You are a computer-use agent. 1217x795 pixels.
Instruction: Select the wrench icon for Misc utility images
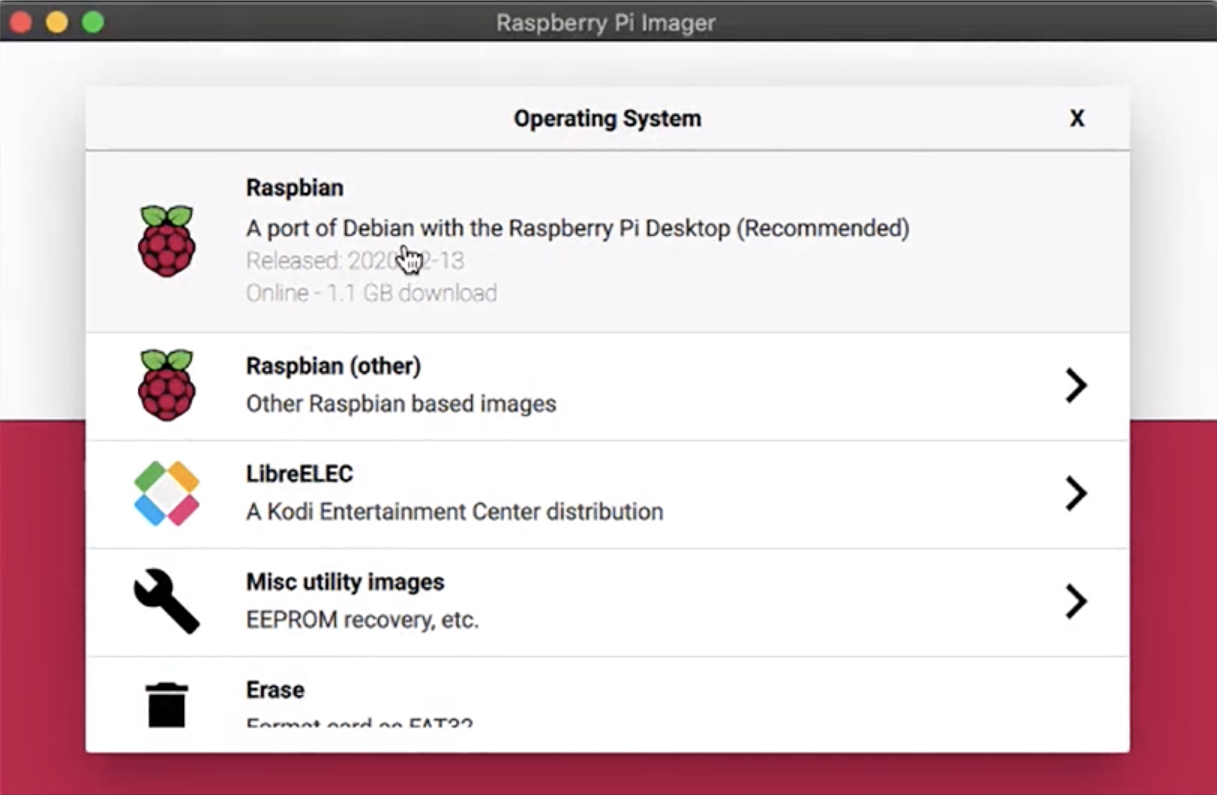(168, 601)
